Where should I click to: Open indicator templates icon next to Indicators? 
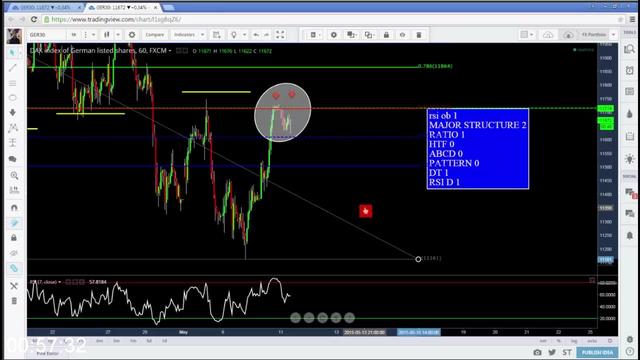(217, 35)
